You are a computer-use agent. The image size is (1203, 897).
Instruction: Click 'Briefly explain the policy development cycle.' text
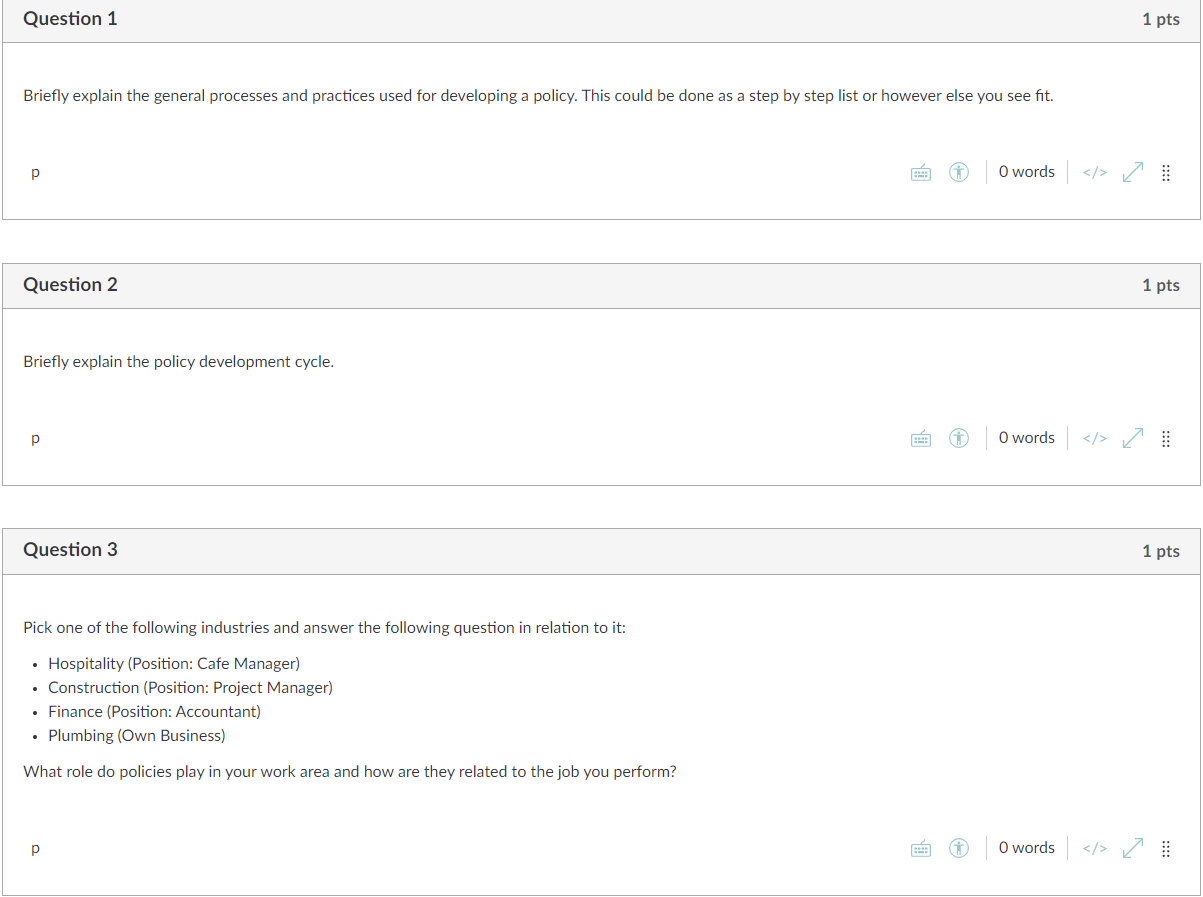tap(178, 362)
